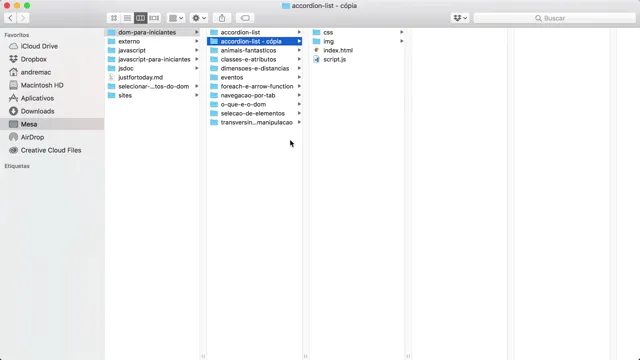The height and width of the screenshot is (360, 640).
Task: Select the javascript folder
Action: (x=153, y=50)
